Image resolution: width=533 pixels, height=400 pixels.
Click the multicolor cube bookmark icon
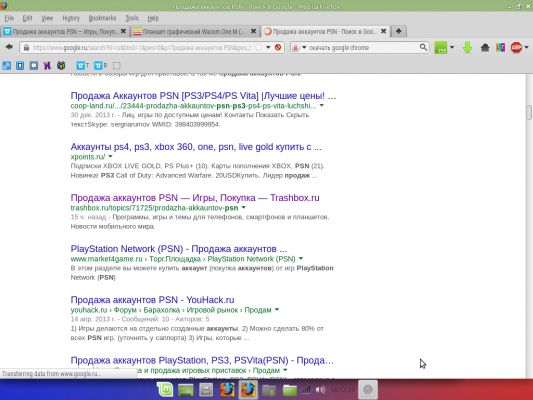61,65
